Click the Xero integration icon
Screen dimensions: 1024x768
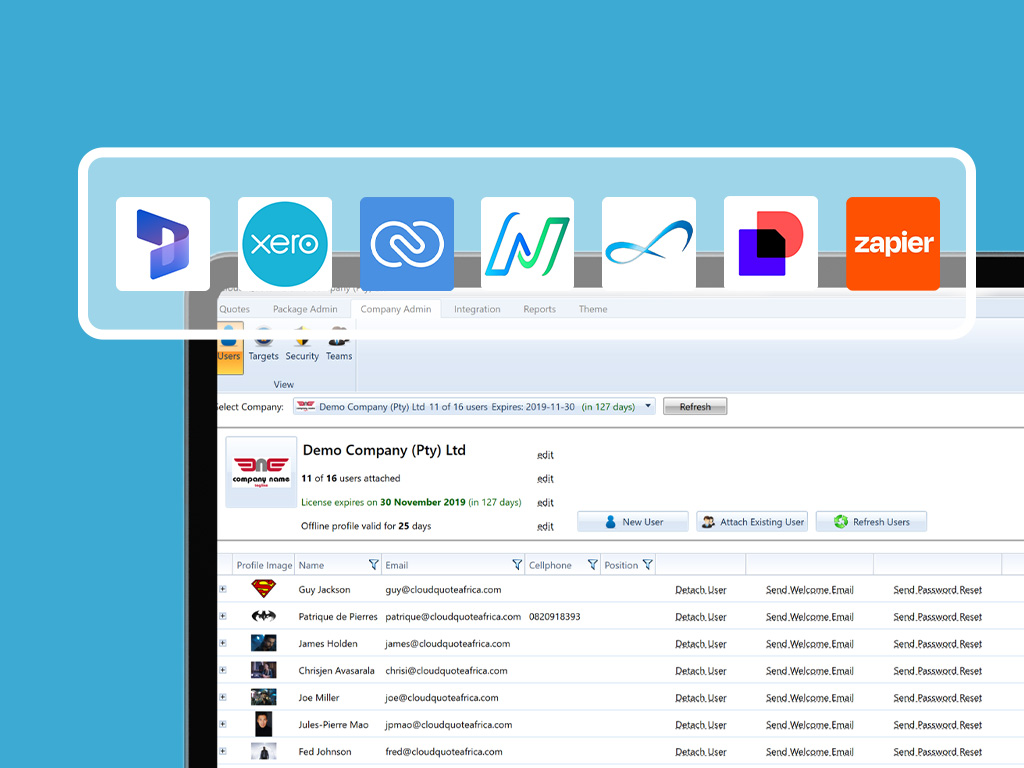285,244
